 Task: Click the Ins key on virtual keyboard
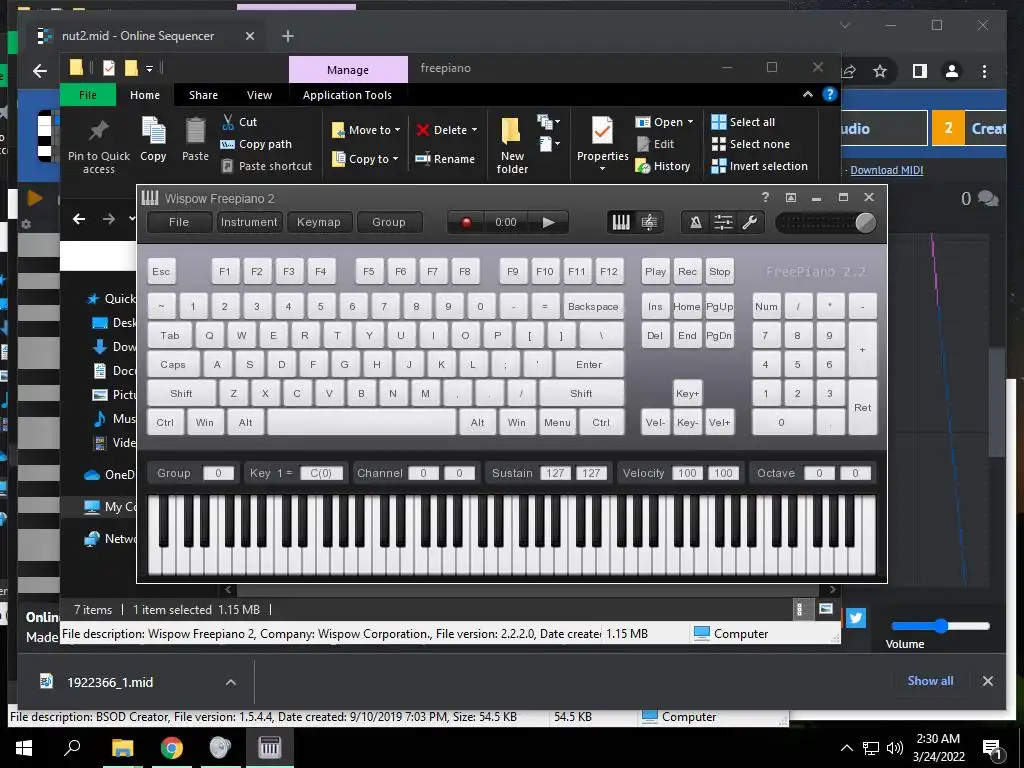tap(655, 306)
